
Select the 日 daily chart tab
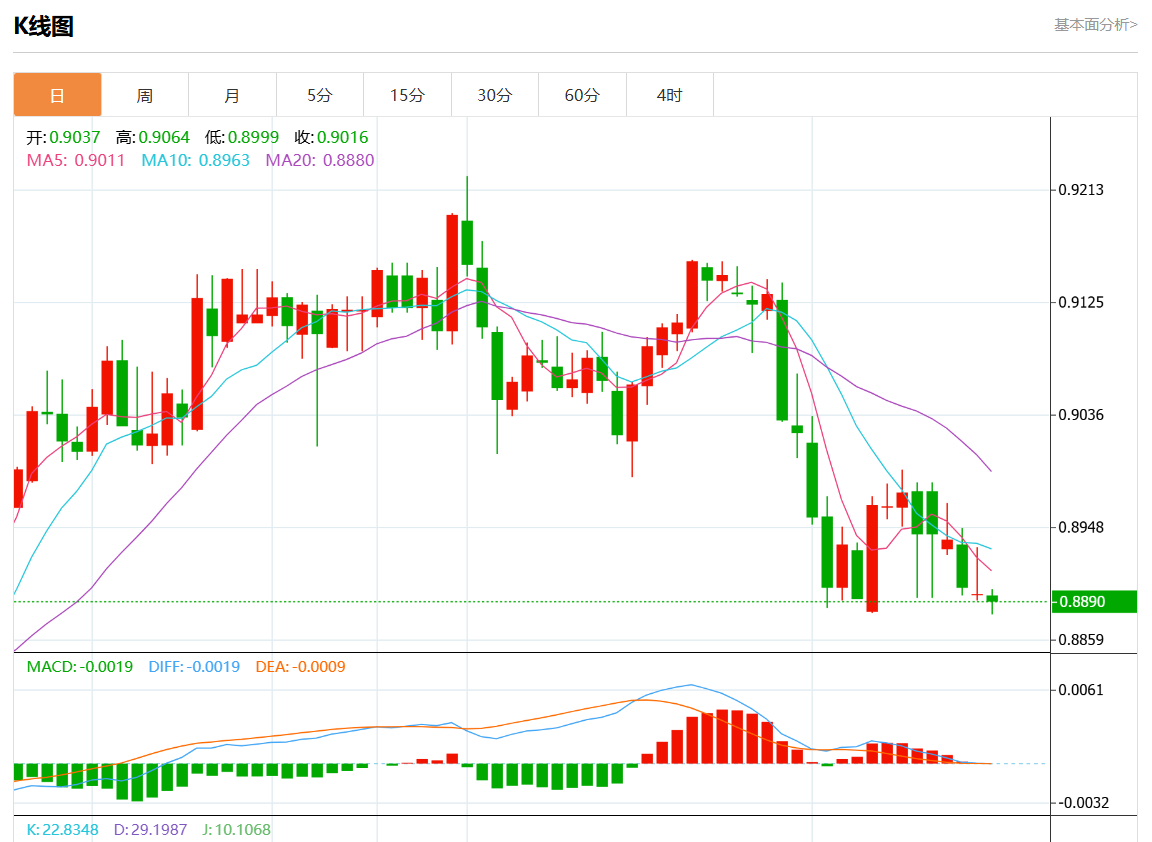pos(57,95)
